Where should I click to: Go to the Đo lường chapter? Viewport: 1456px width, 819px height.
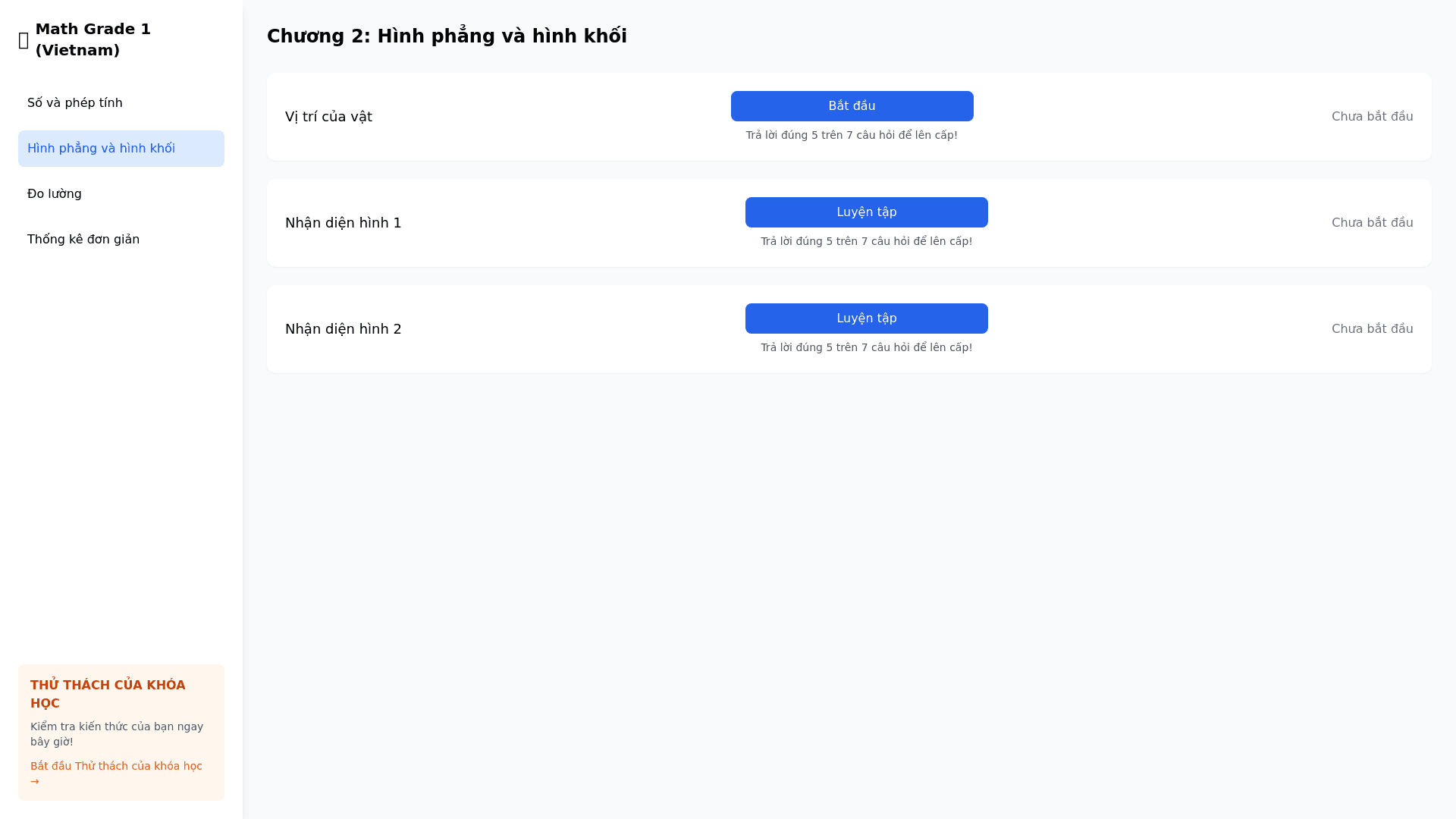click(55, 194)
